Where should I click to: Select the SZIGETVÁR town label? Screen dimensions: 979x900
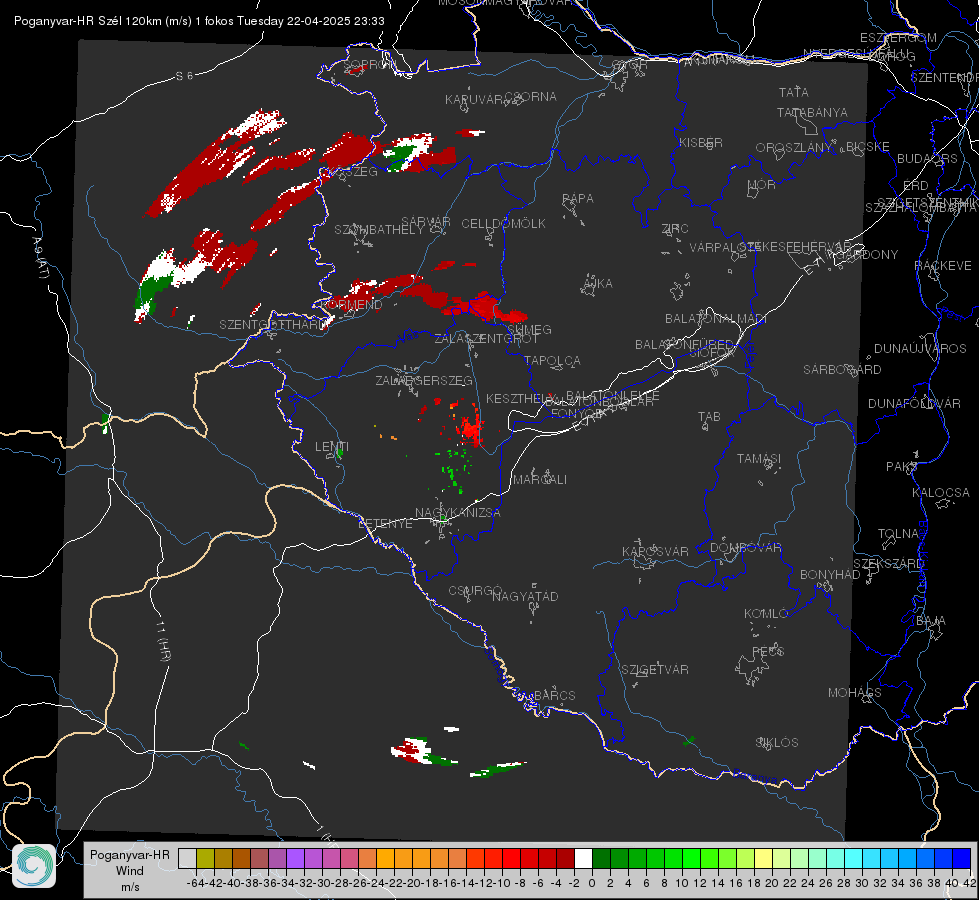click(655, 670)
